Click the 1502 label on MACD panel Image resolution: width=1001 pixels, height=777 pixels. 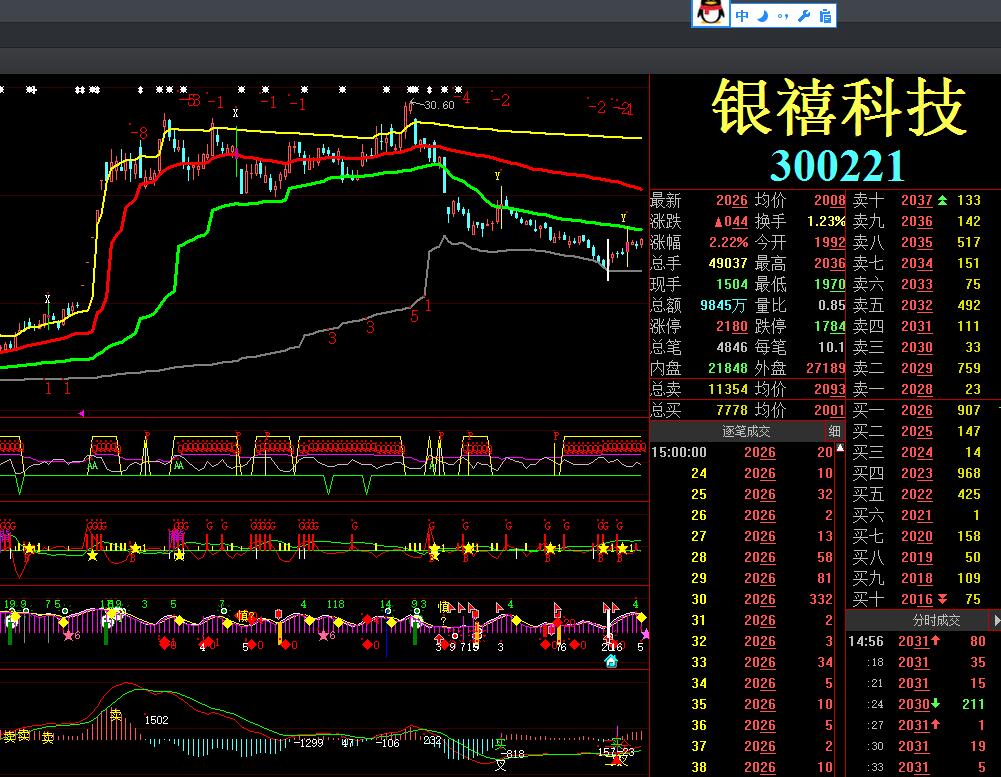[156, 720]
